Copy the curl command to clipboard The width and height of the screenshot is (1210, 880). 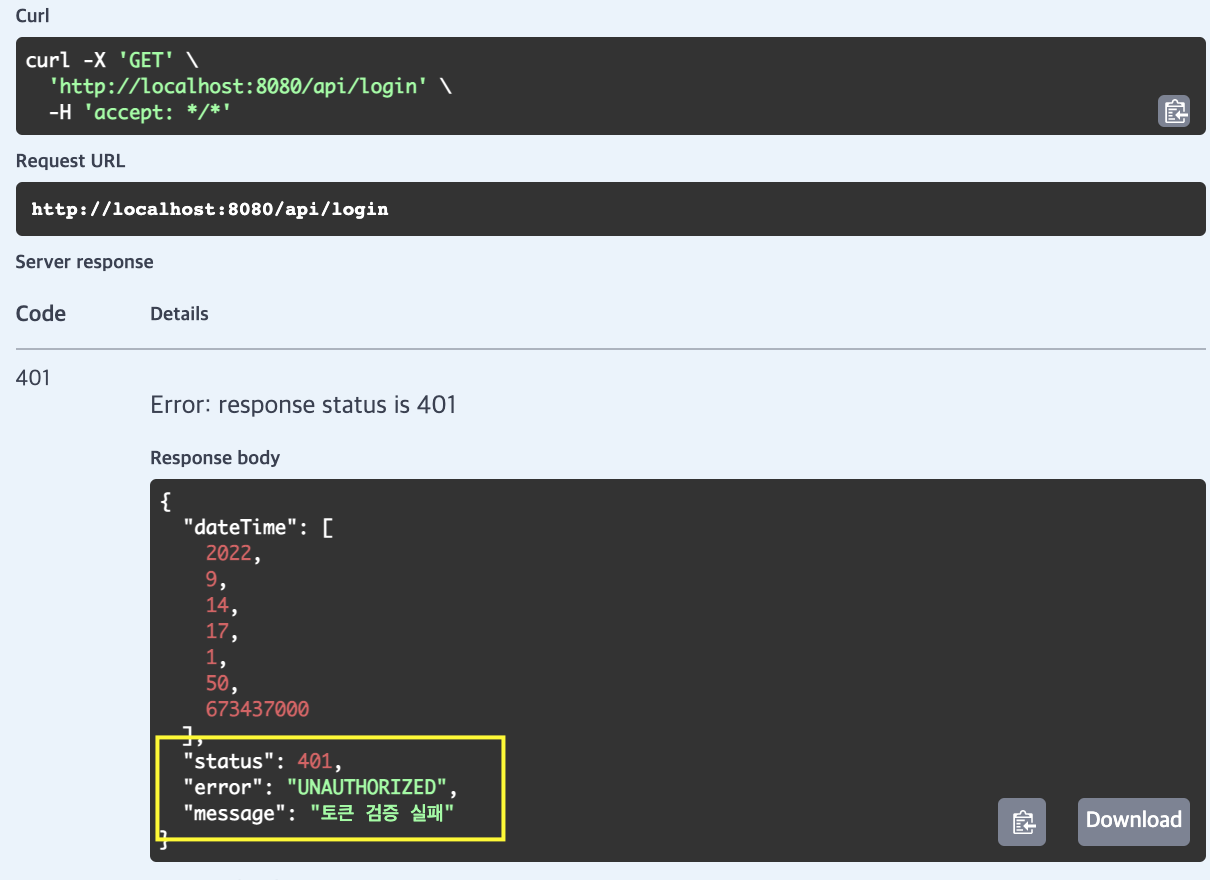coord(1174,111)
